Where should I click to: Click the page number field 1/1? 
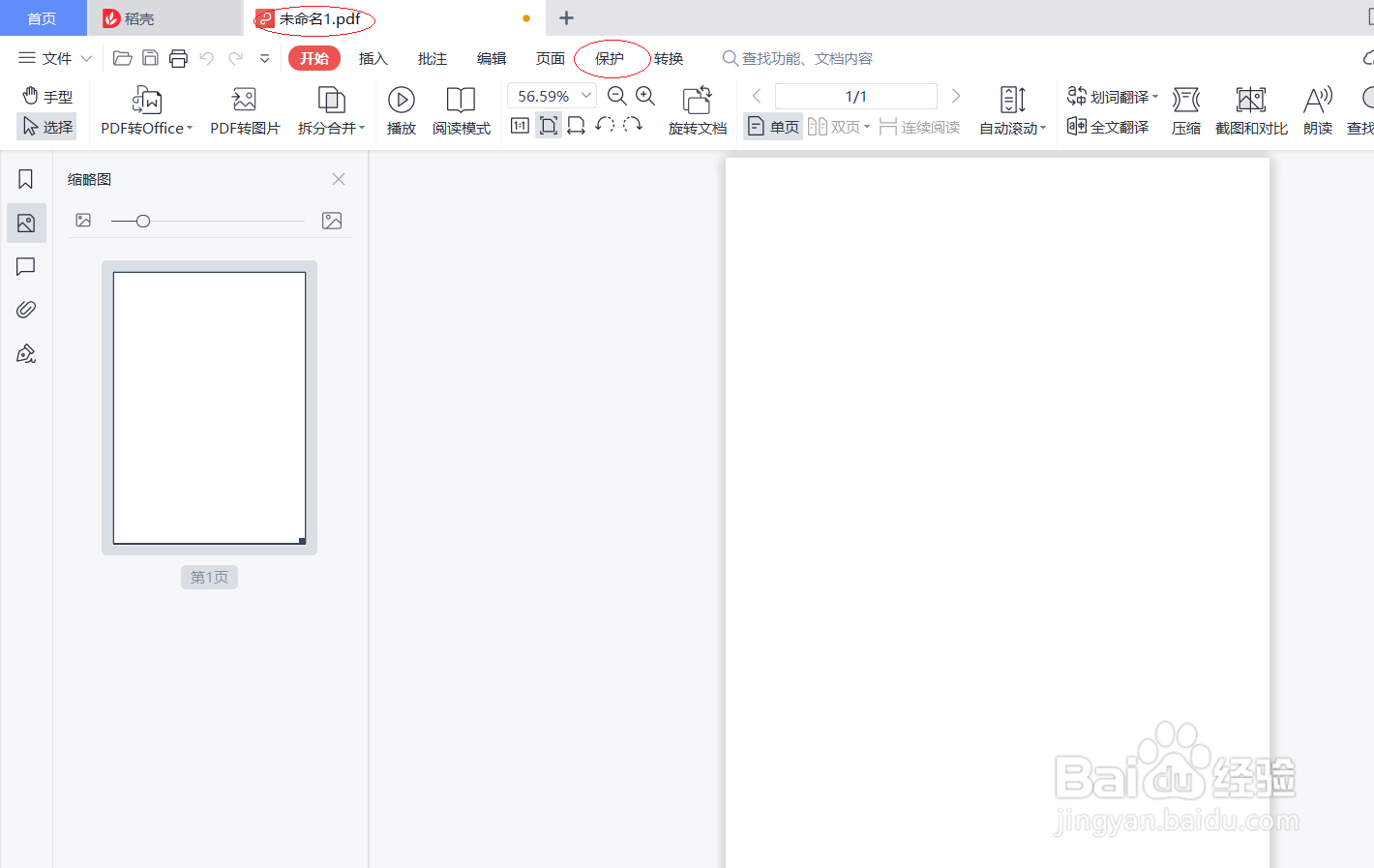[856, 96]
